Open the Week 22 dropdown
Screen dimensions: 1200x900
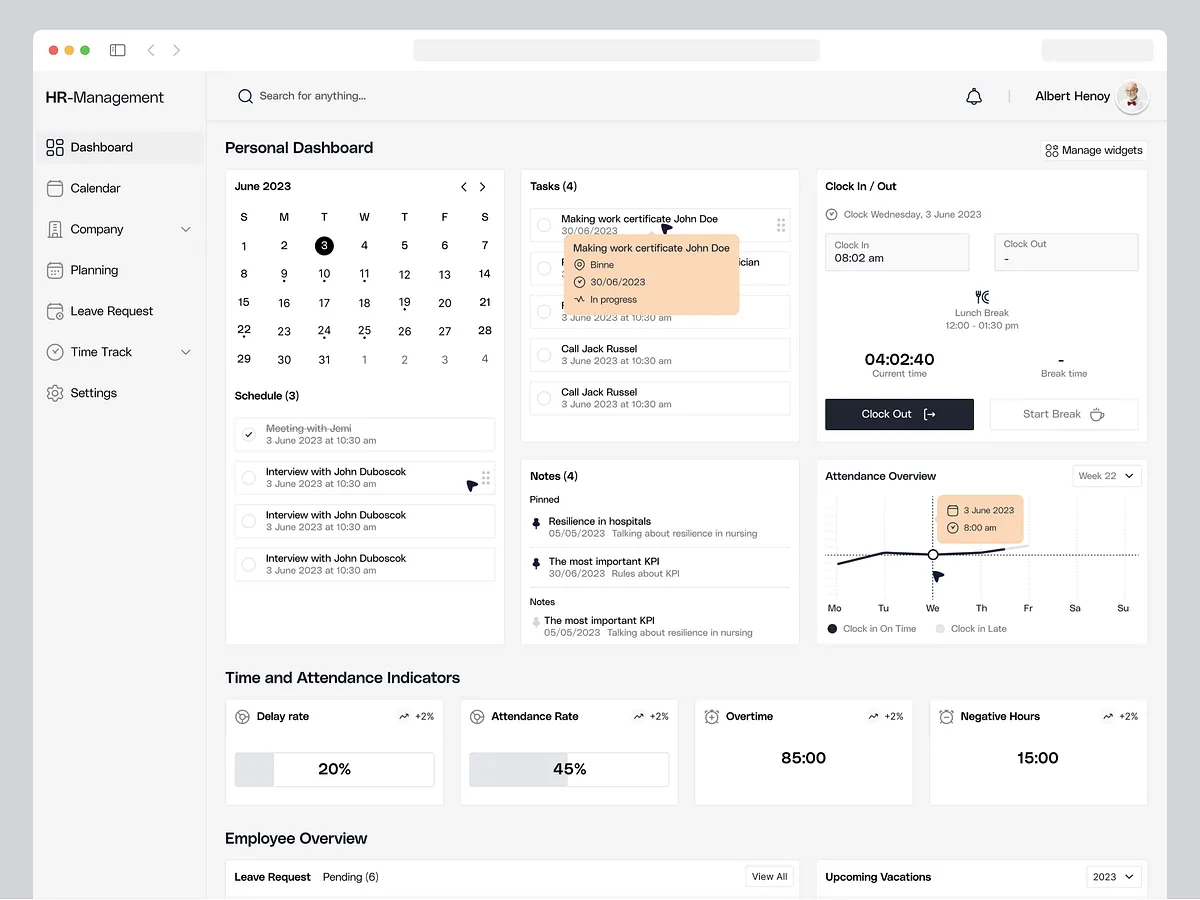tap(1107, 476)
